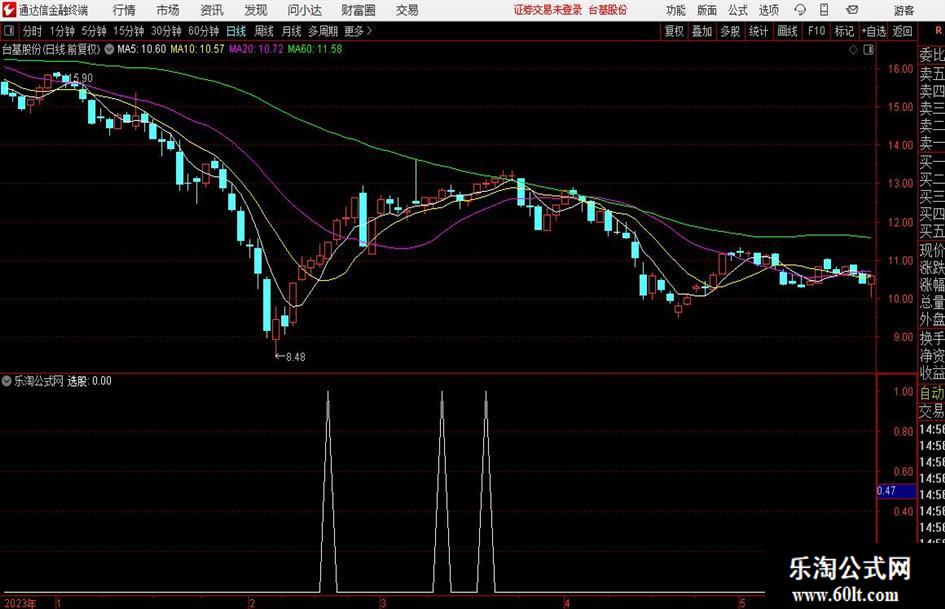The height and width of the screenshot is (609, 945).
Task: Open the 问小达 menu
Action: point(304,10)
